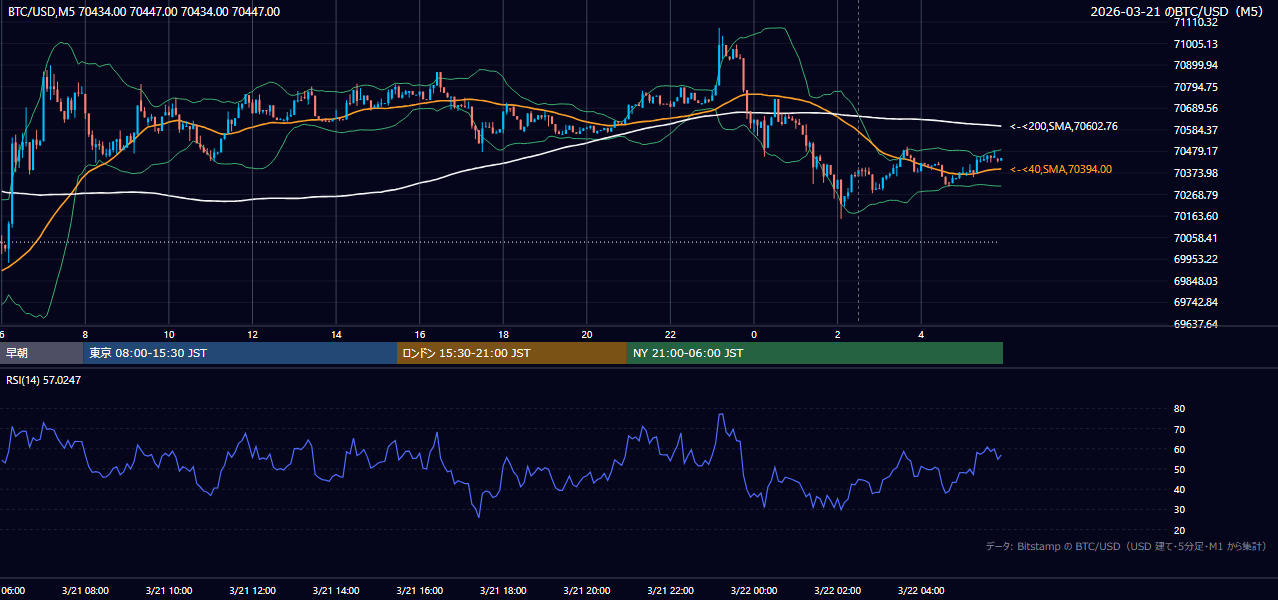Click hour label 16 under price chart
The height and width of the screenshot is (600, 1278).
click(x=420, y=334)
